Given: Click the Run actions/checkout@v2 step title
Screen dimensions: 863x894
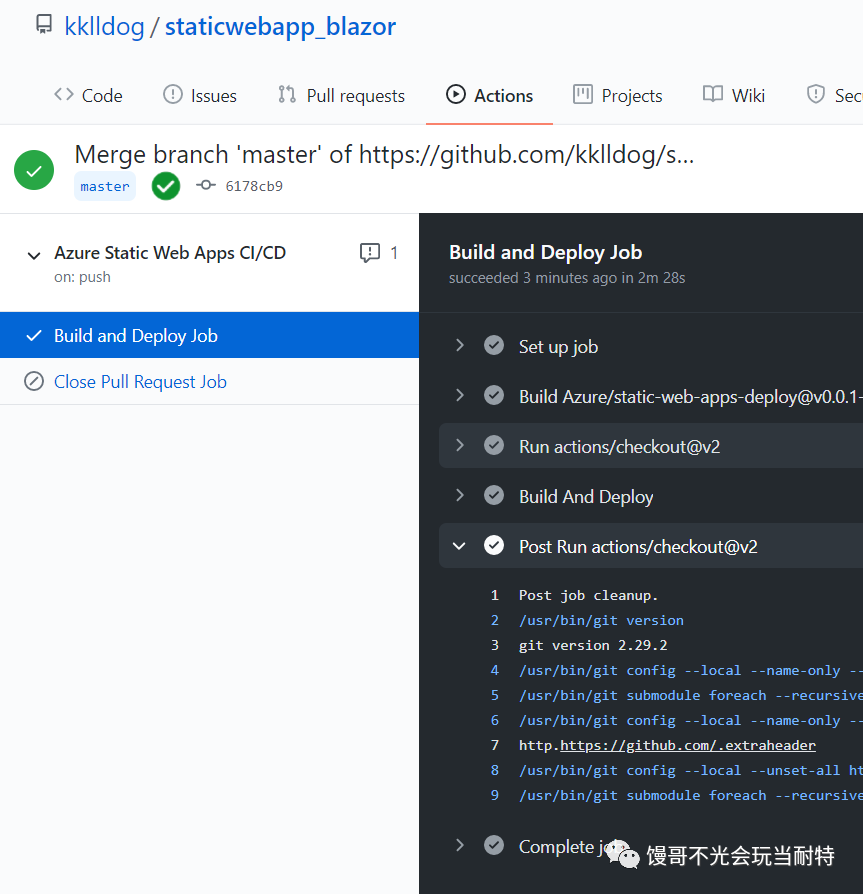Looking at the screenshot, I should coord(620,446).
